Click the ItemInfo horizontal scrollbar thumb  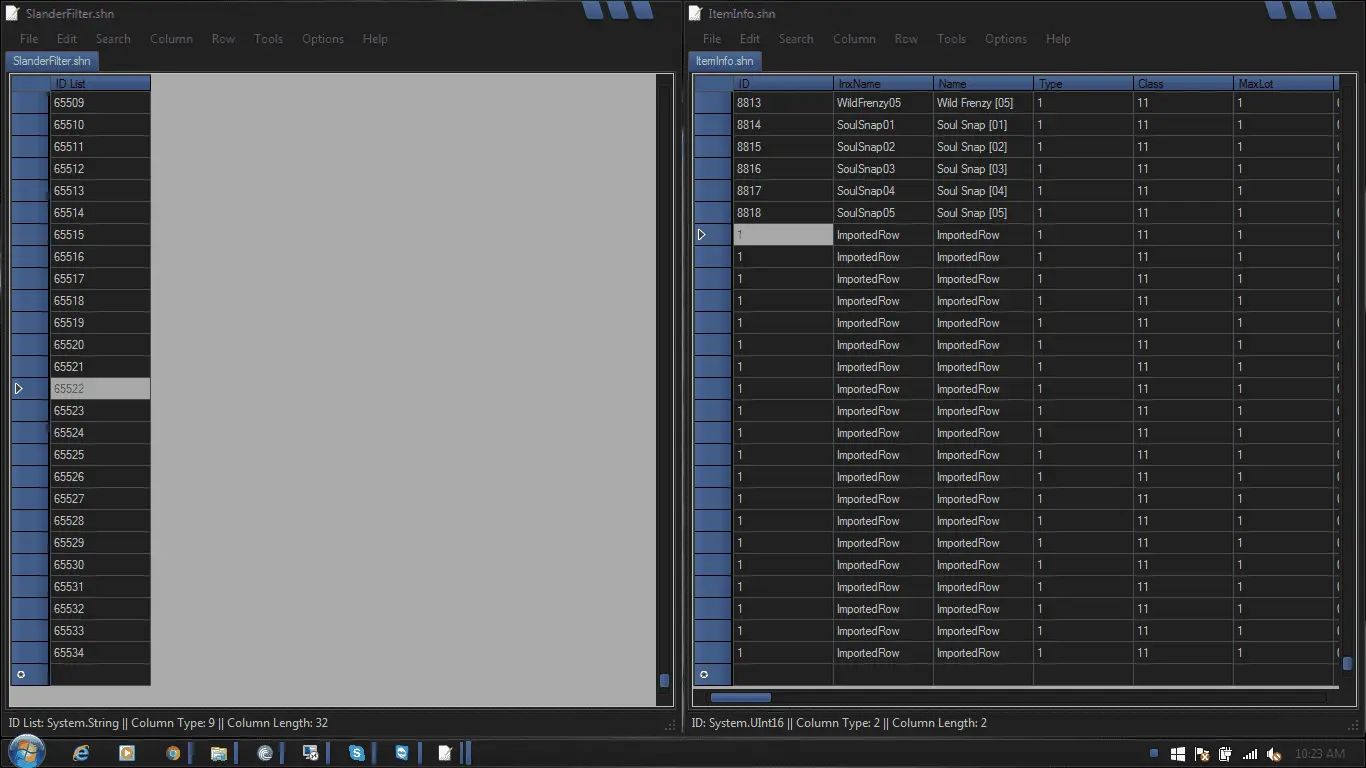coord(740,697)
